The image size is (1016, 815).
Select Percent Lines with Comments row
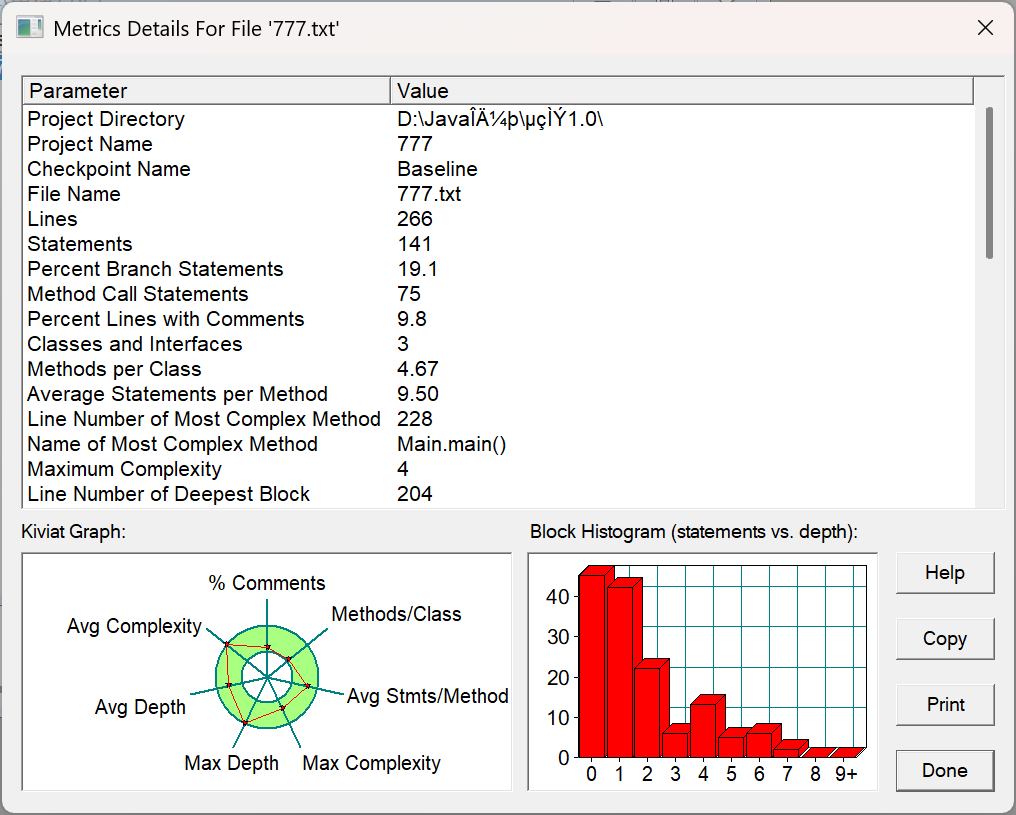499,319
